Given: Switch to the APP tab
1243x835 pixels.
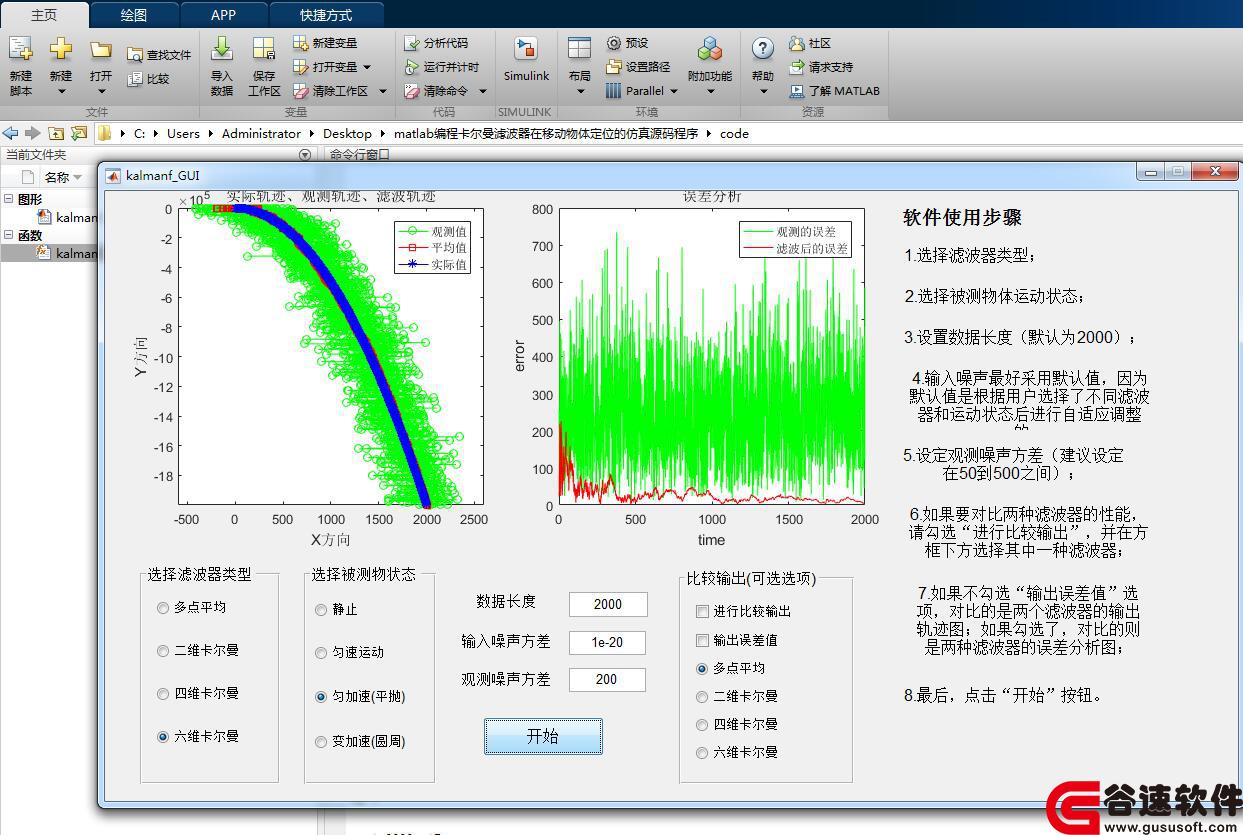Looking at the screenshot, I should click(x=224, y=15).
